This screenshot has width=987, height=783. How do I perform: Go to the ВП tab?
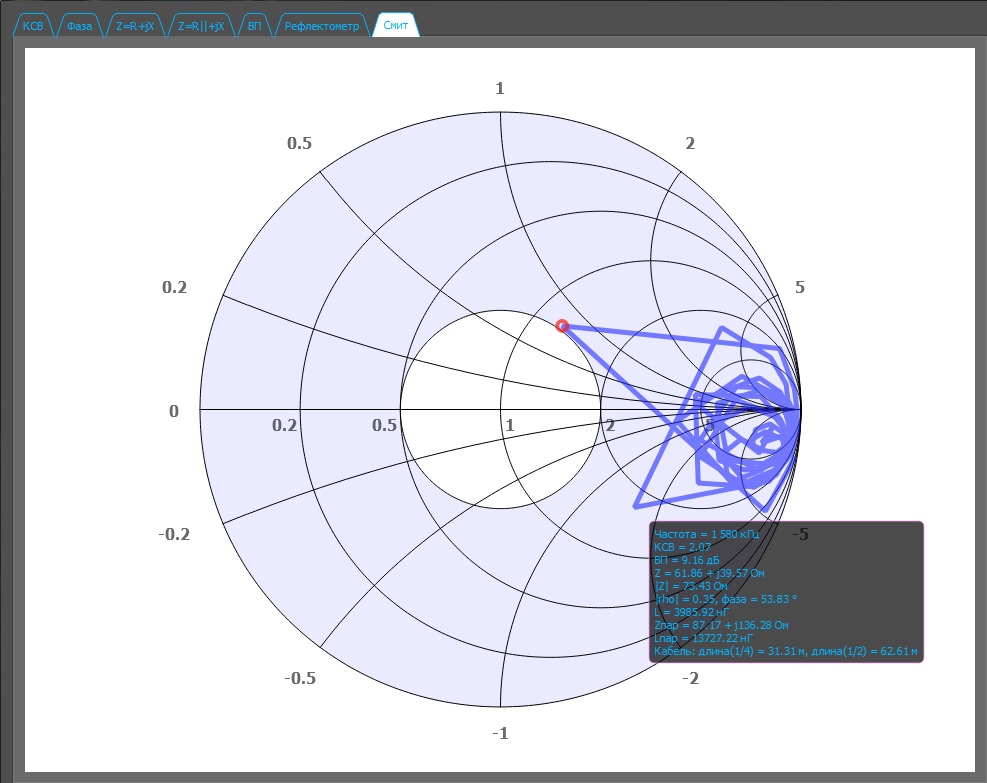(255, 27)
